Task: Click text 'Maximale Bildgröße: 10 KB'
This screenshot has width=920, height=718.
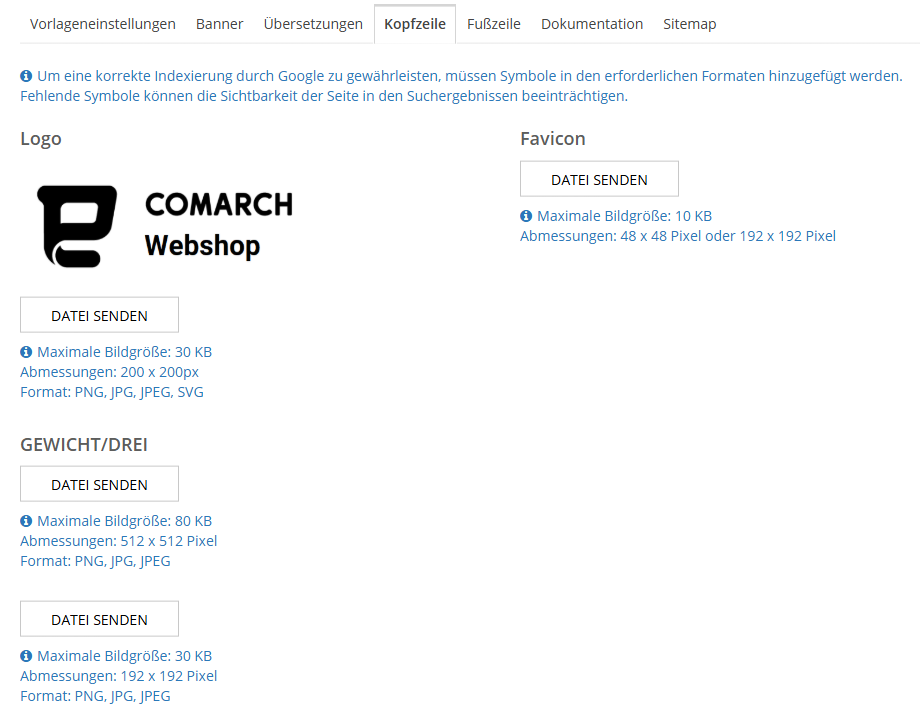Action: pyautogui.click(x=624, y=216)
